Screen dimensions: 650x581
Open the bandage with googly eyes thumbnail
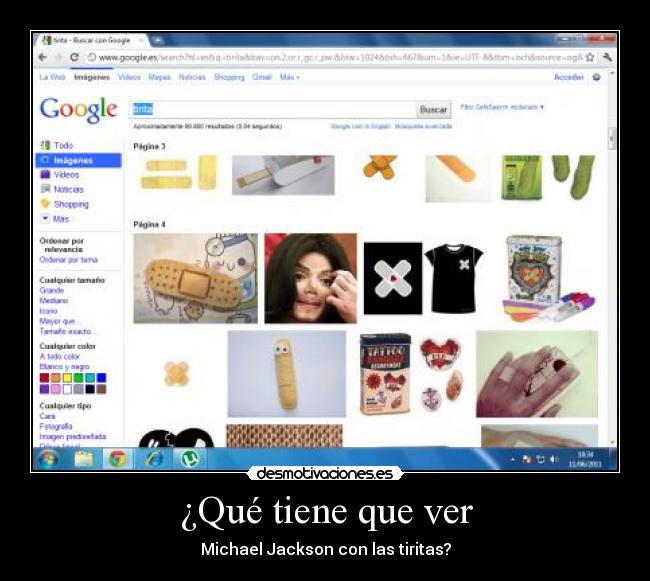(x=286, y=374)
